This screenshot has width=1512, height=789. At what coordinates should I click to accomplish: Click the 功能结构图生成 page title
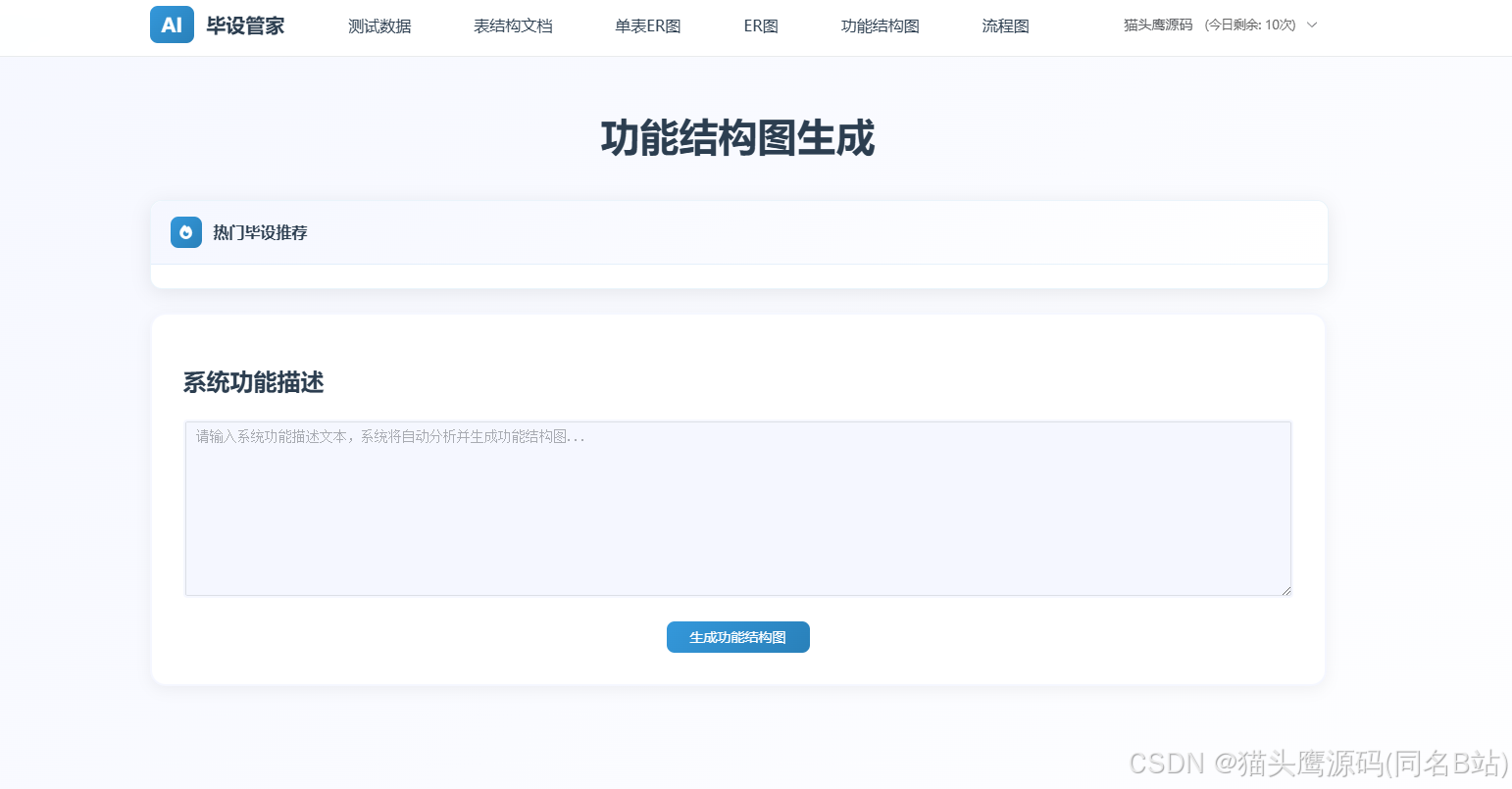(x=737, y=138)
